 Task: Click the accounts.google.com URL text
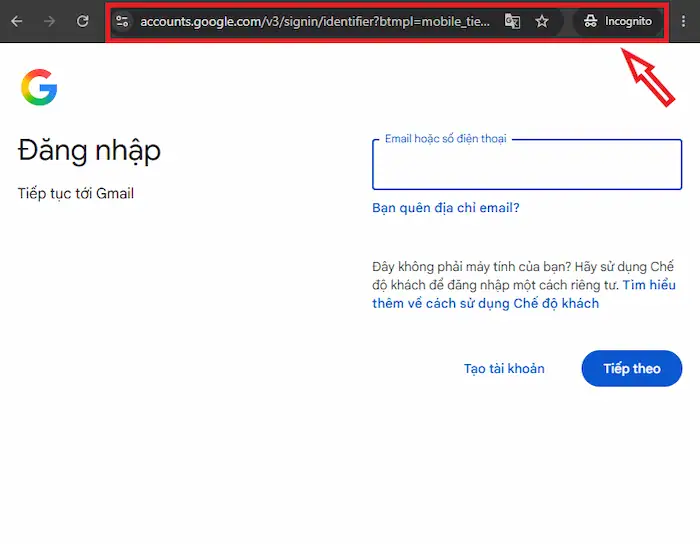point(315,21)
